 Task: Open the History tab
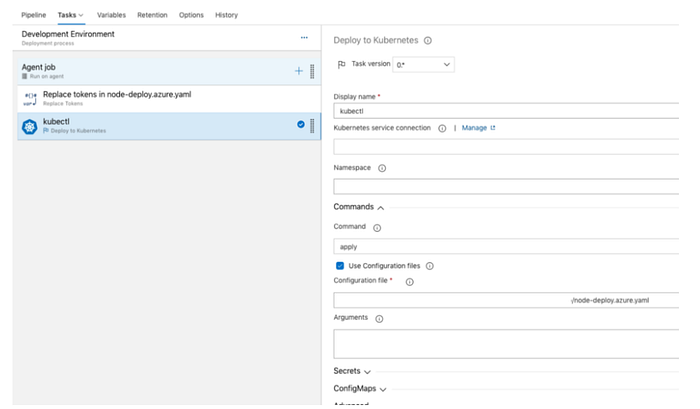pos(226,15)
